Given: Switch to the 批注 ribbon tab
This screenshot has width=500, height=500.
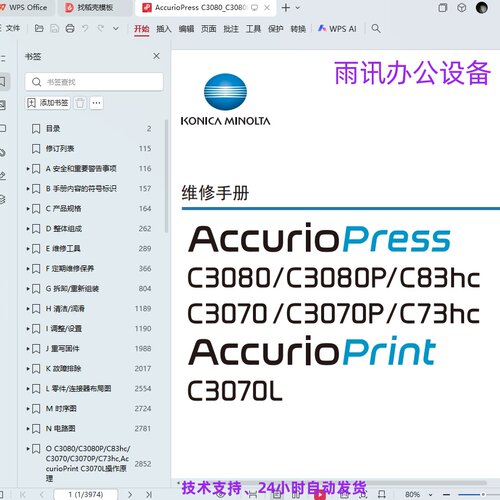Looking at the screenshot, I should coord(231,29).
